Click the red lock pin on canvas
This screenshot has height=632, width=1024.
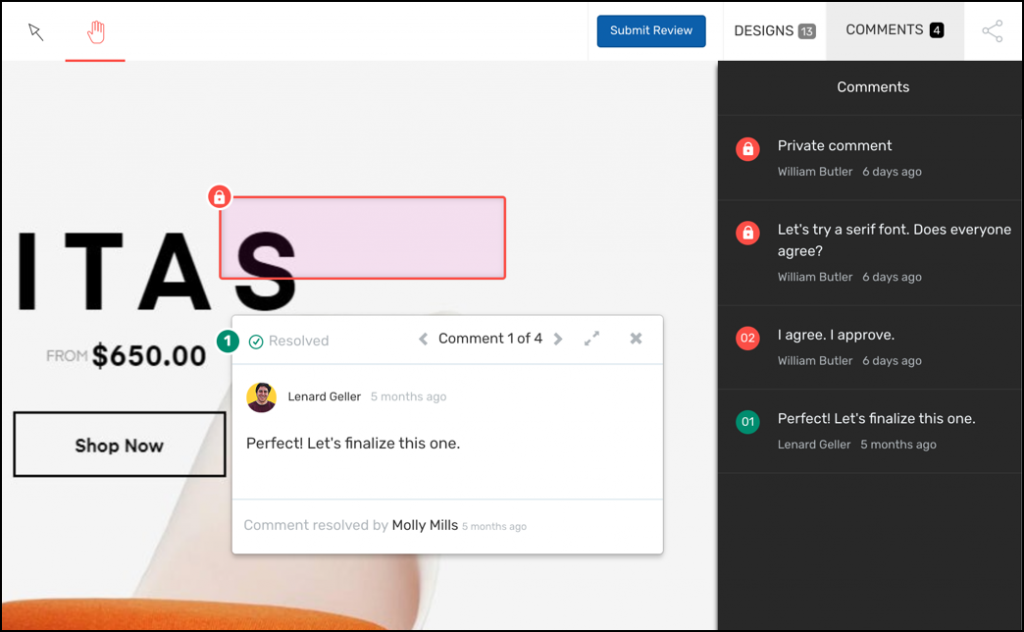(219, 197)
